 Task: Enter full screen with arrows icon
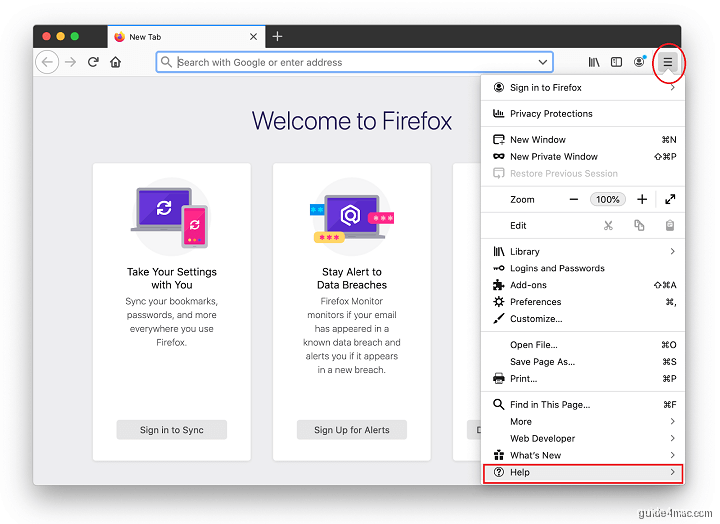point(670,199)
